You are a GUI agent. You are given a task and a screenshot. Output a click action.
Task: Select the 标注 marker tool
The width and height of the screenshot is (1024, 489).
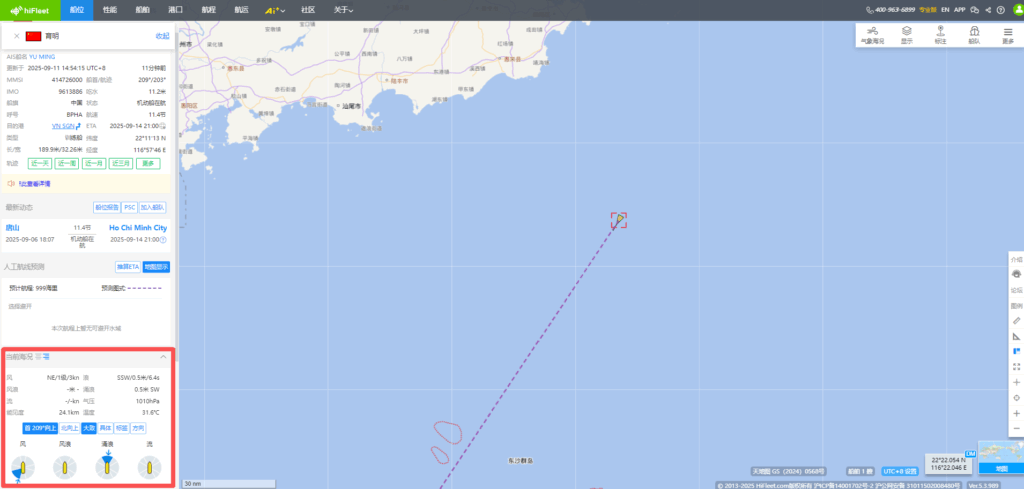pos(940,35)
